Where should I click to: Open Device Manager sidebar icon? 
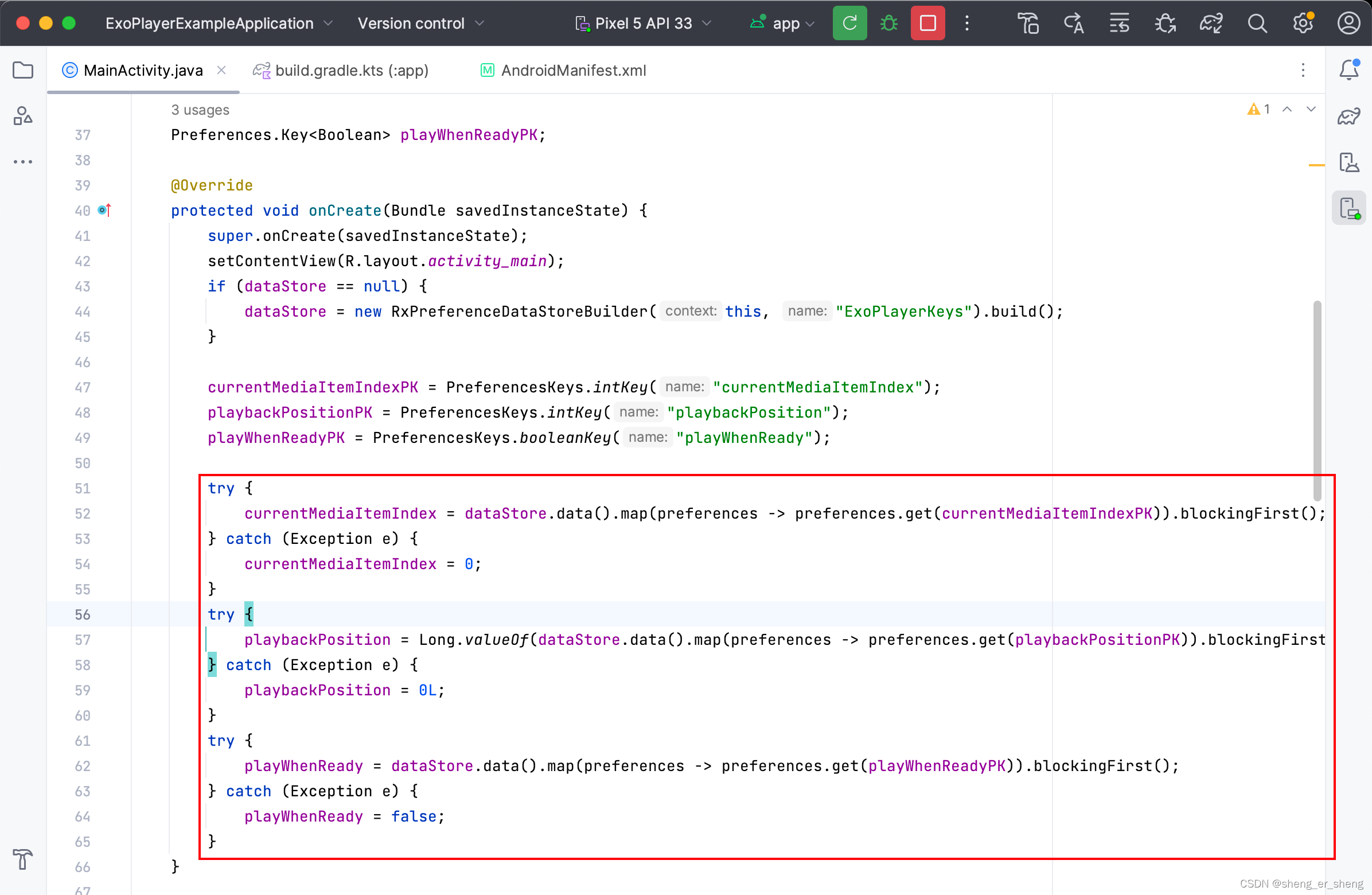point(1348,162)
